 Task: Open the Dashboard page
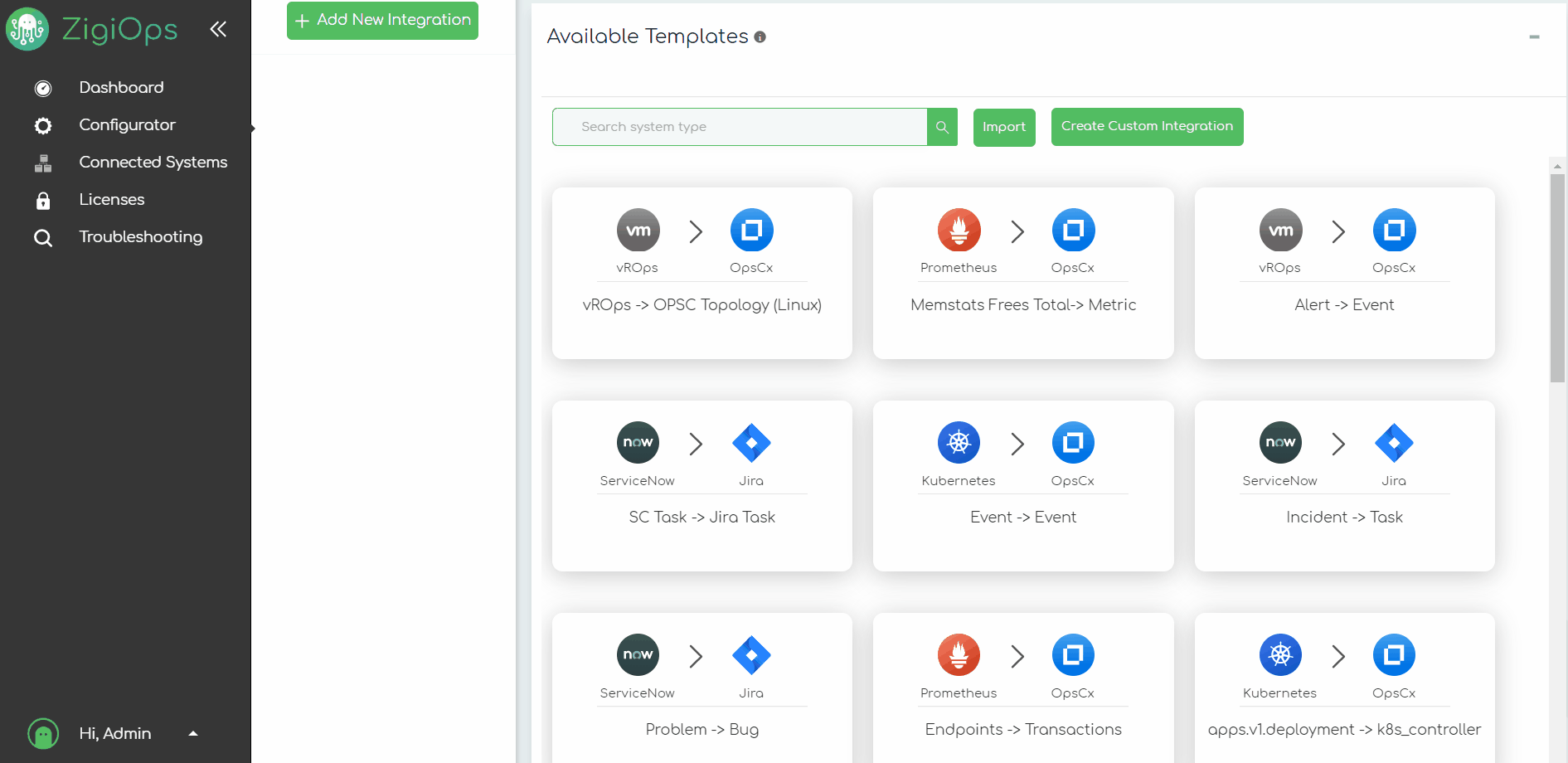point(120,87)
